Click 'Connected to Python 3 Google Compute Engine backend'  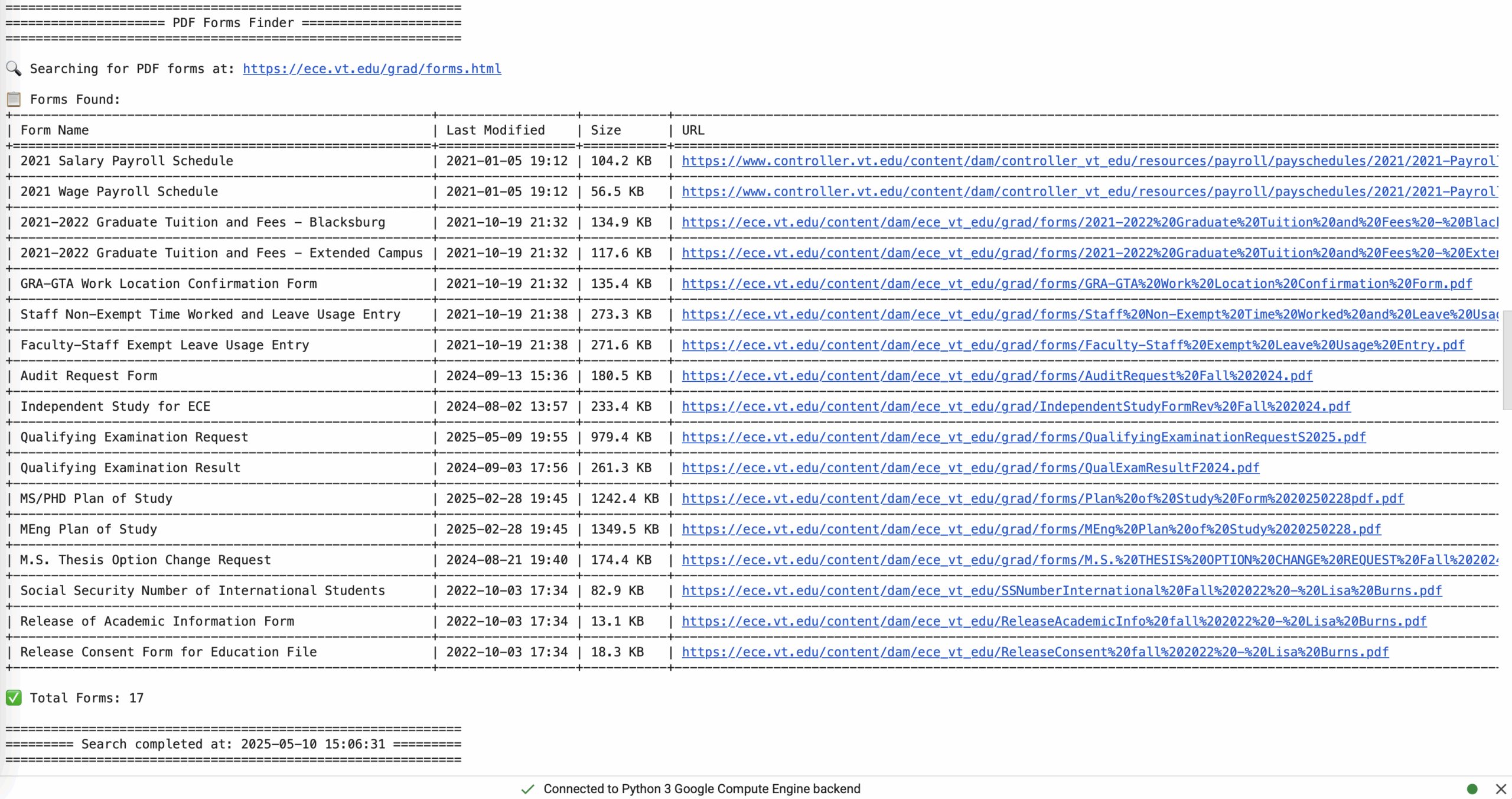pos(702,789)
